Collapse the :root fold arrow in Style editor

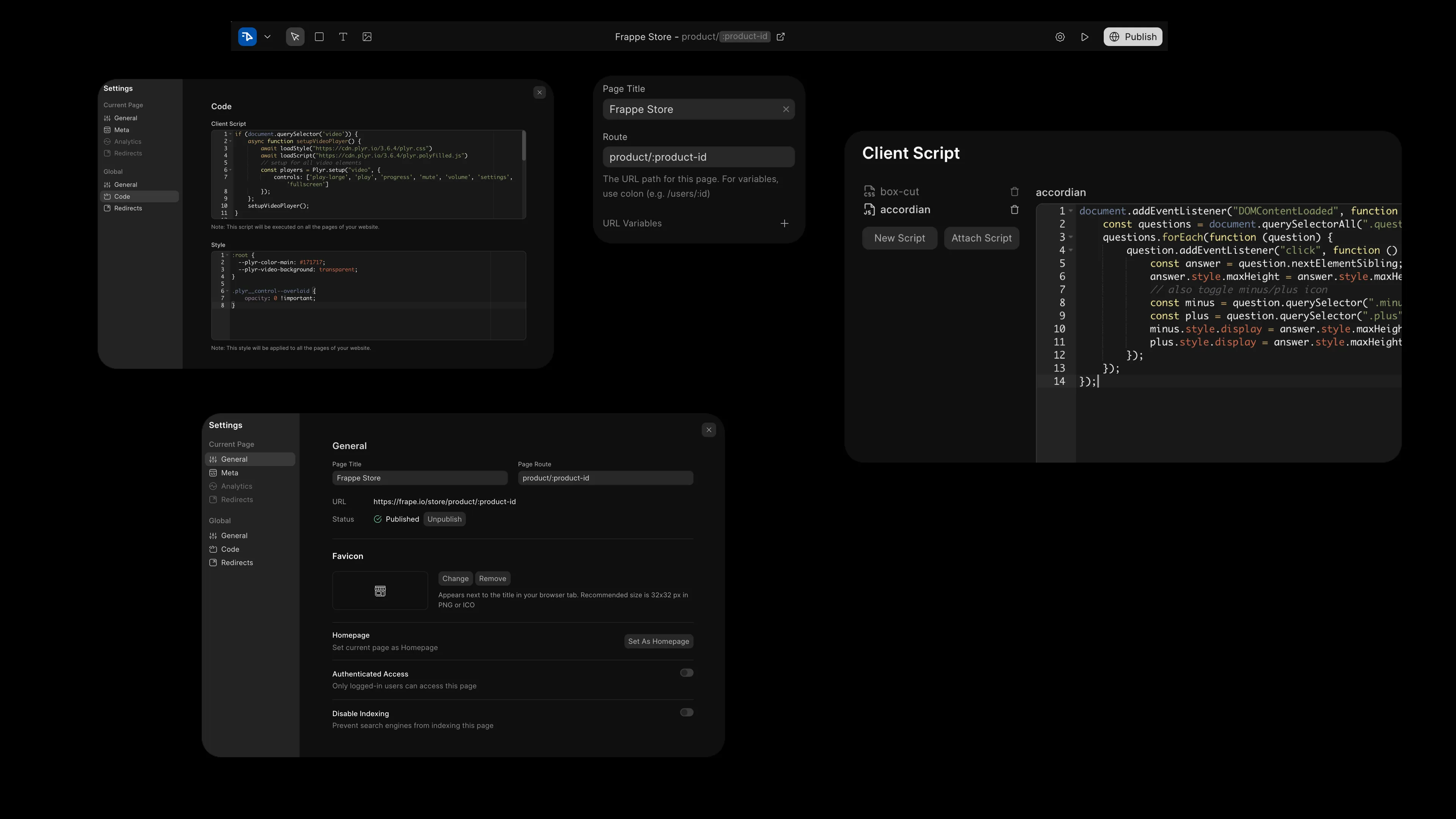[x=227, y=255]
